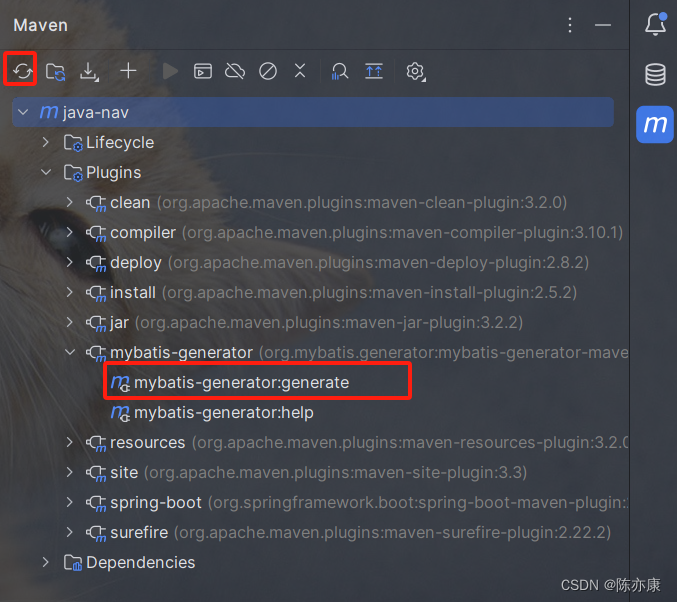The height and width of the screenshot is (602, 677).
Task: Hide the Maven tool window
Action: [x=603, y=25]
